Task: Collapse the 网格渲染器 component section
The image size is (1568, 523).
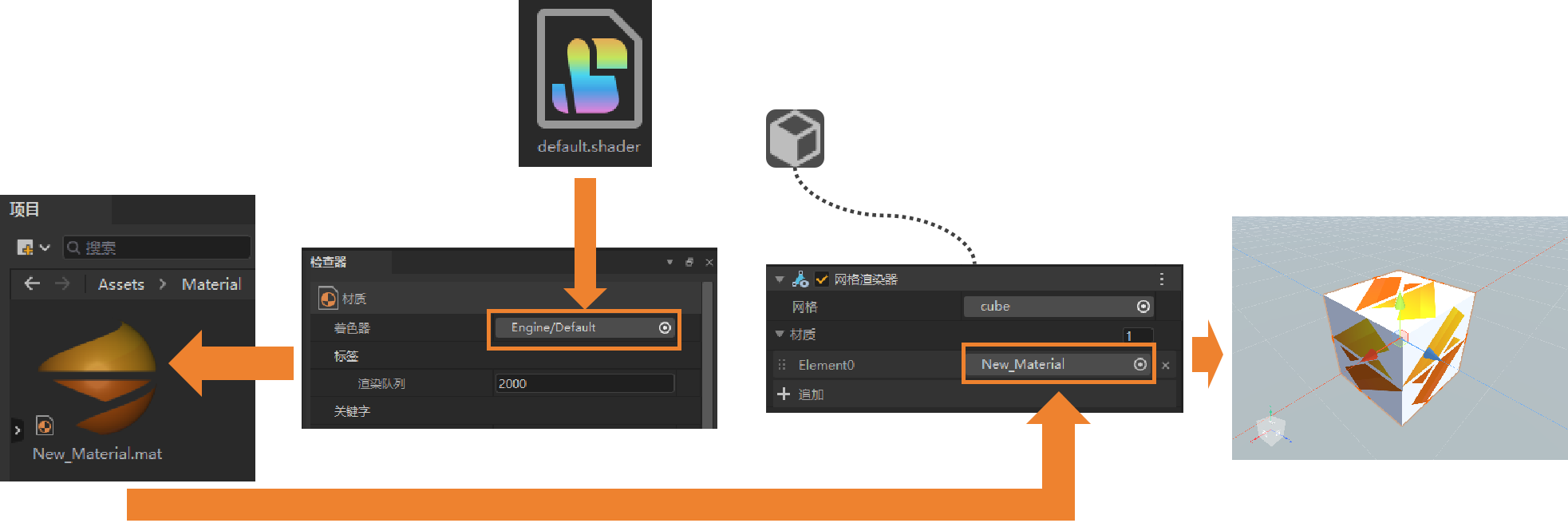Action: (780, 279)
